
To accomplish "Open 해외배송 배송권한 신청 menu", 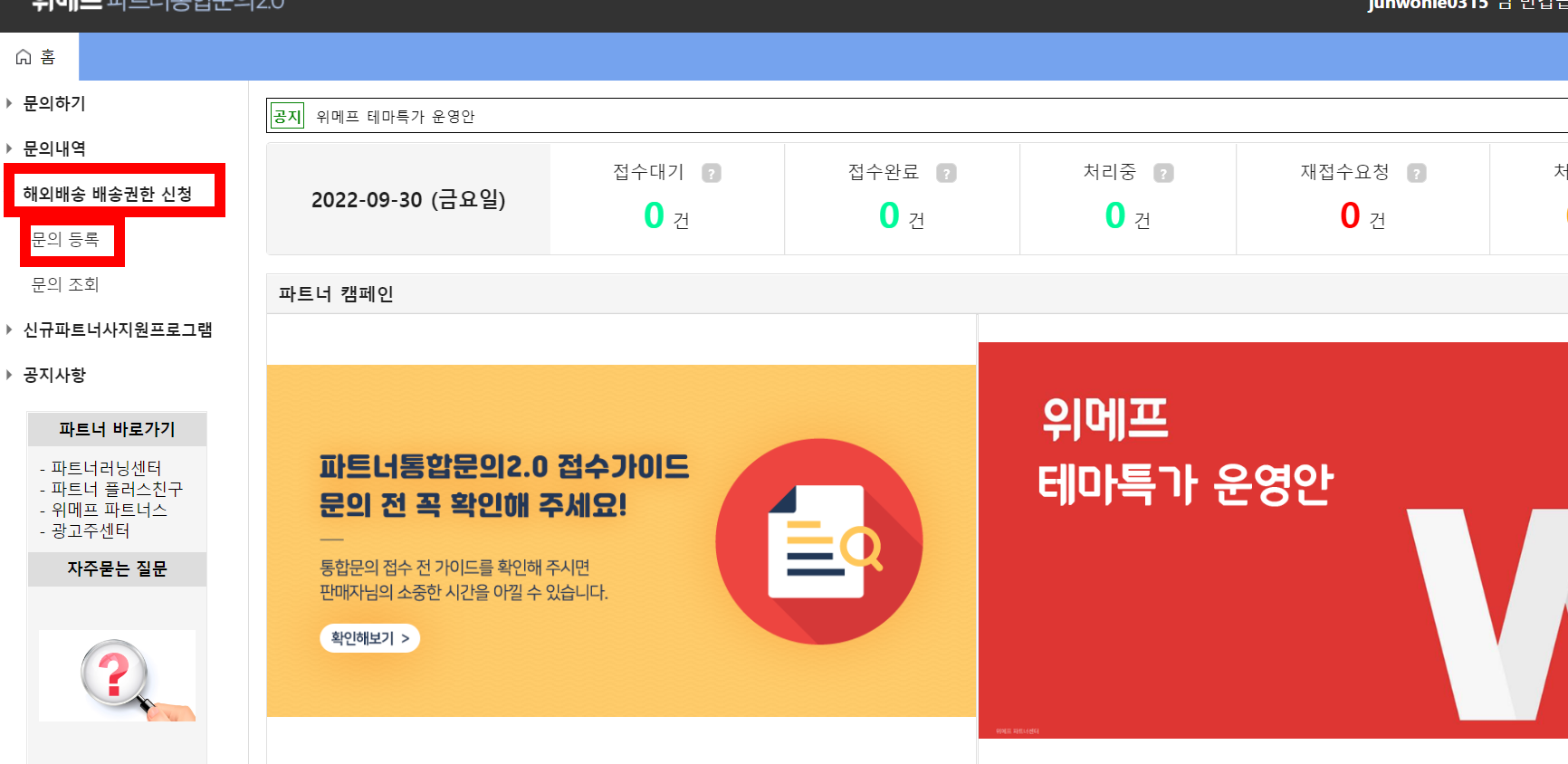I will 108,194.
